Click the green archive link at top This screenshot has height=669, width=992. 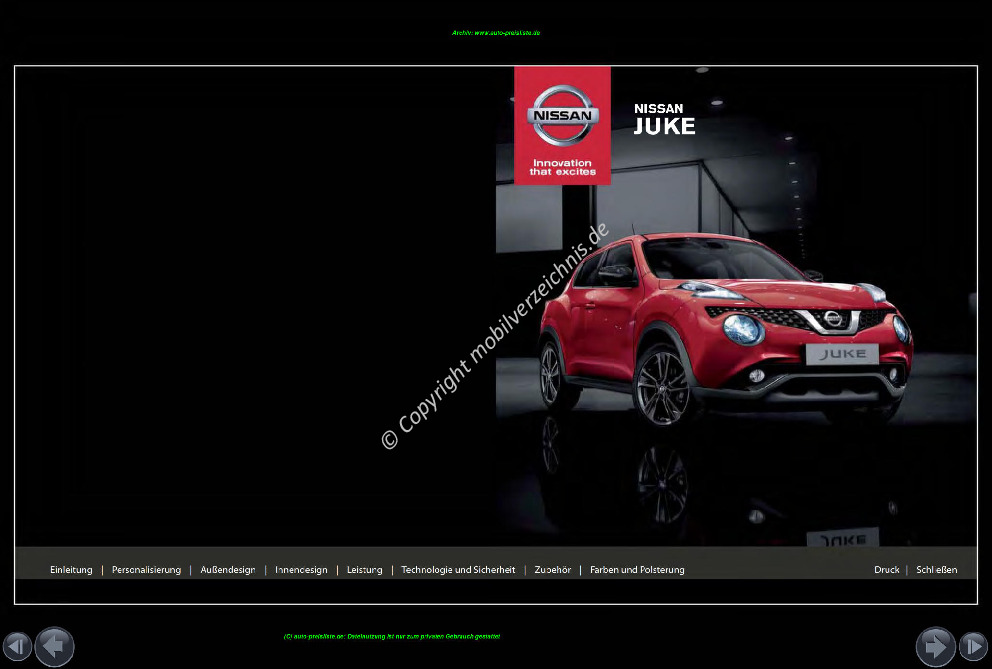point(496,33)
